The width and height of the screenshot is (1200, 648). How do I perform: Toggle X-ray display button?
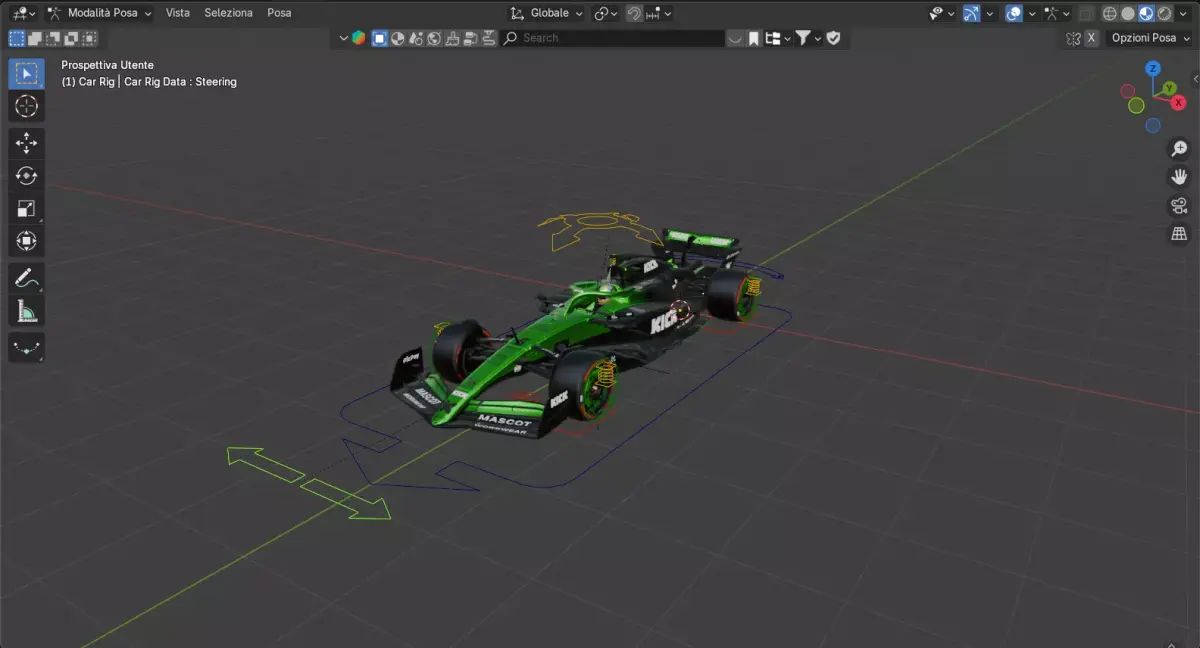(x=1086, y=13)
